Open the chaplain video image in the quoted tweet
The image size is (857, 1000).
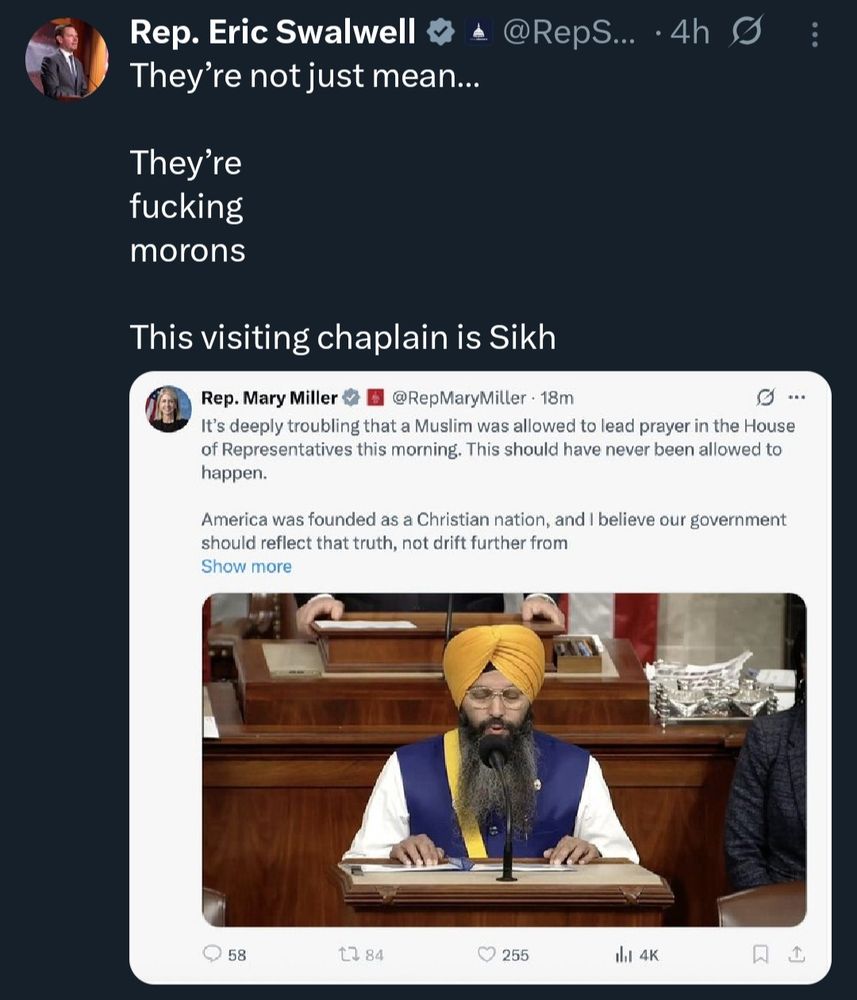pos(504,760)
